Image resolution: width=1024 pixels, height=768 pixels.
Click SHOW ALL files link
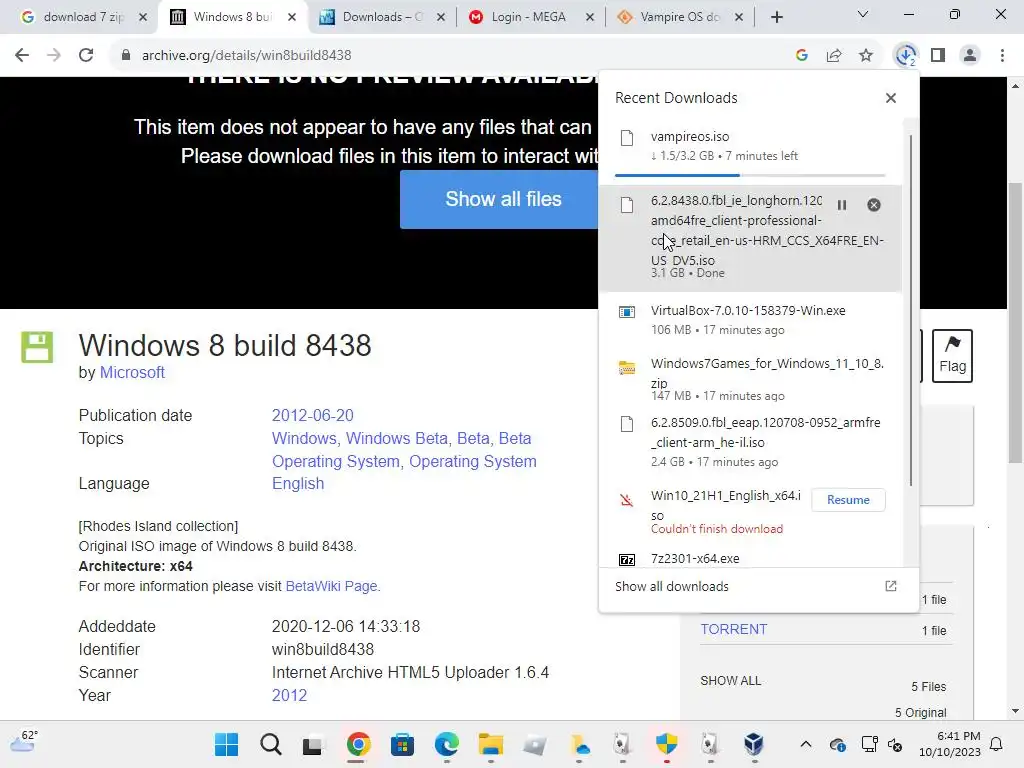pos(730,680)
